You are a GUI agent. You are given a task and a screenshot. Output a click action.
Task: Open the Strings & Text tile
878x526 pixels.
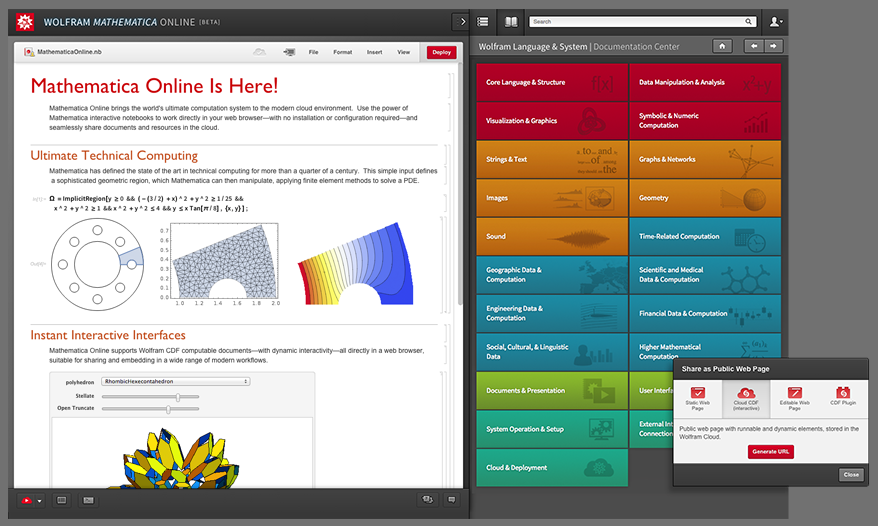(552, 160)
